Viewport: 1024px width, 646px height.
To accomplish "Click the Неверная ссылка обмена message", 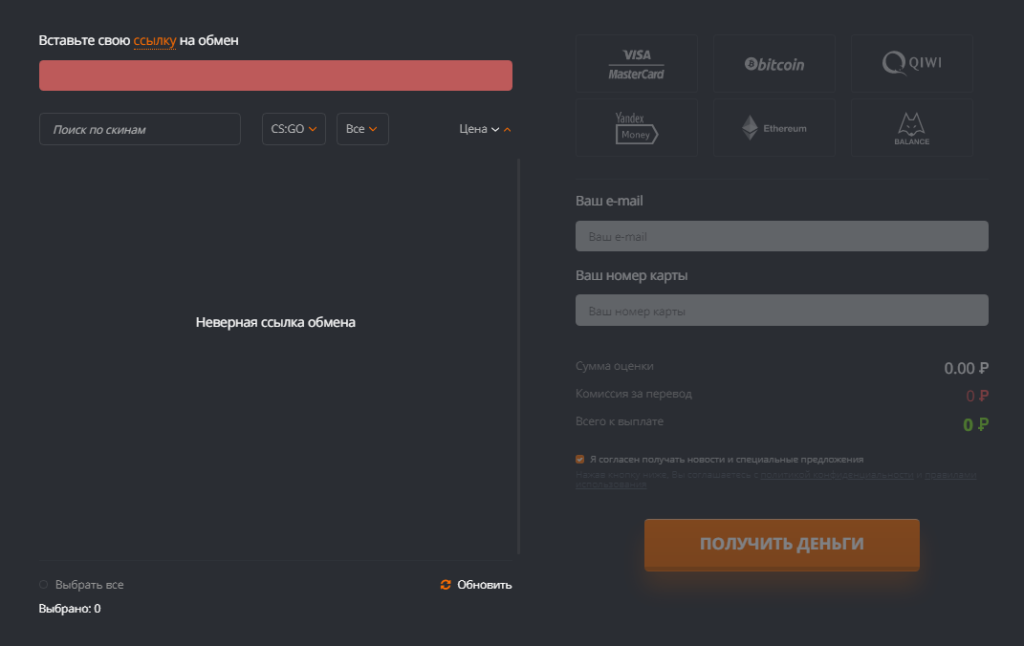I will [276, 322].
